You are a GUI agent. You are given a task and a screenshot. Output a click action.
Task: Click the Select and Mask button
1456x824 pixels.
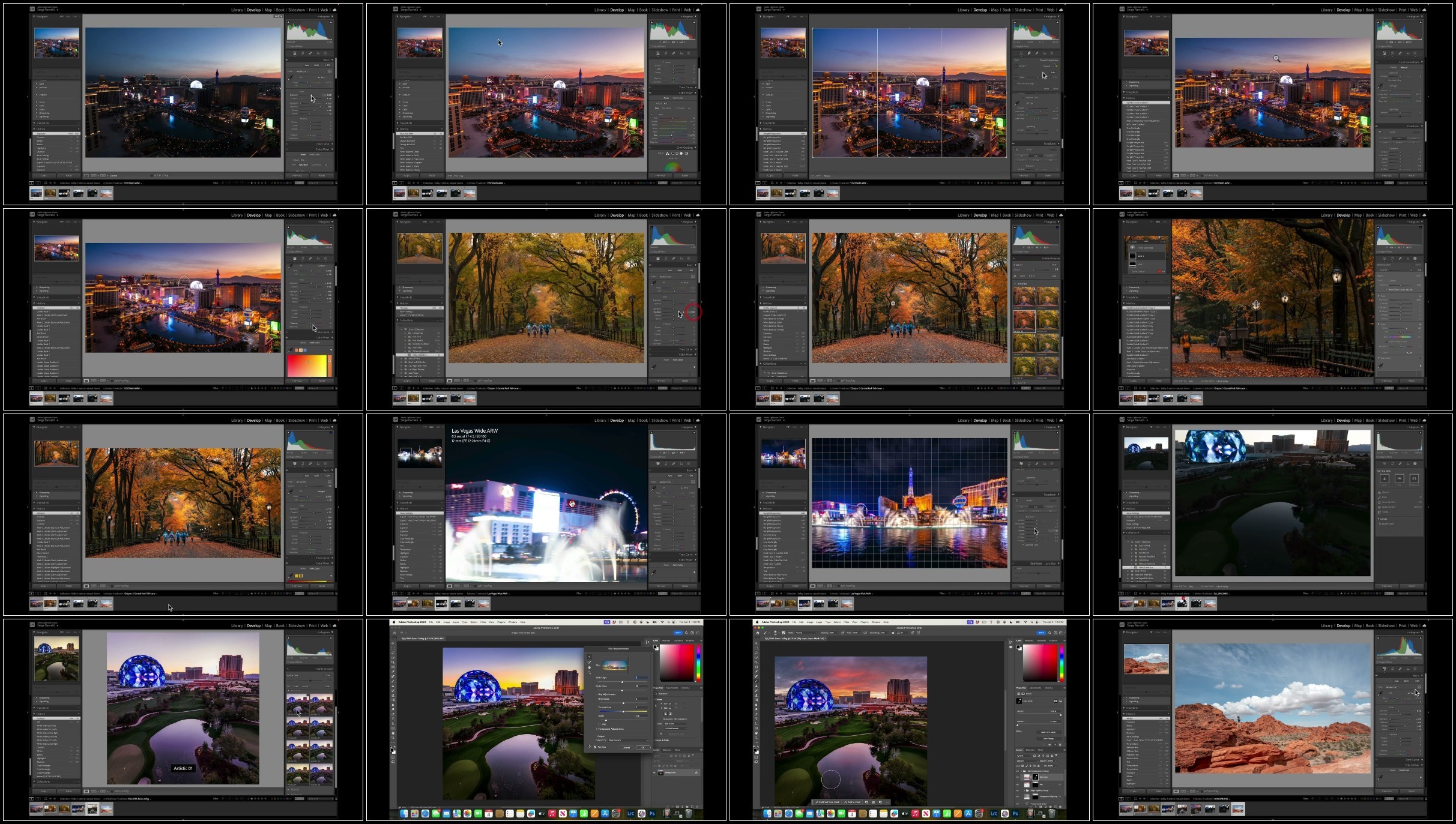click(x=1049, y=732)
